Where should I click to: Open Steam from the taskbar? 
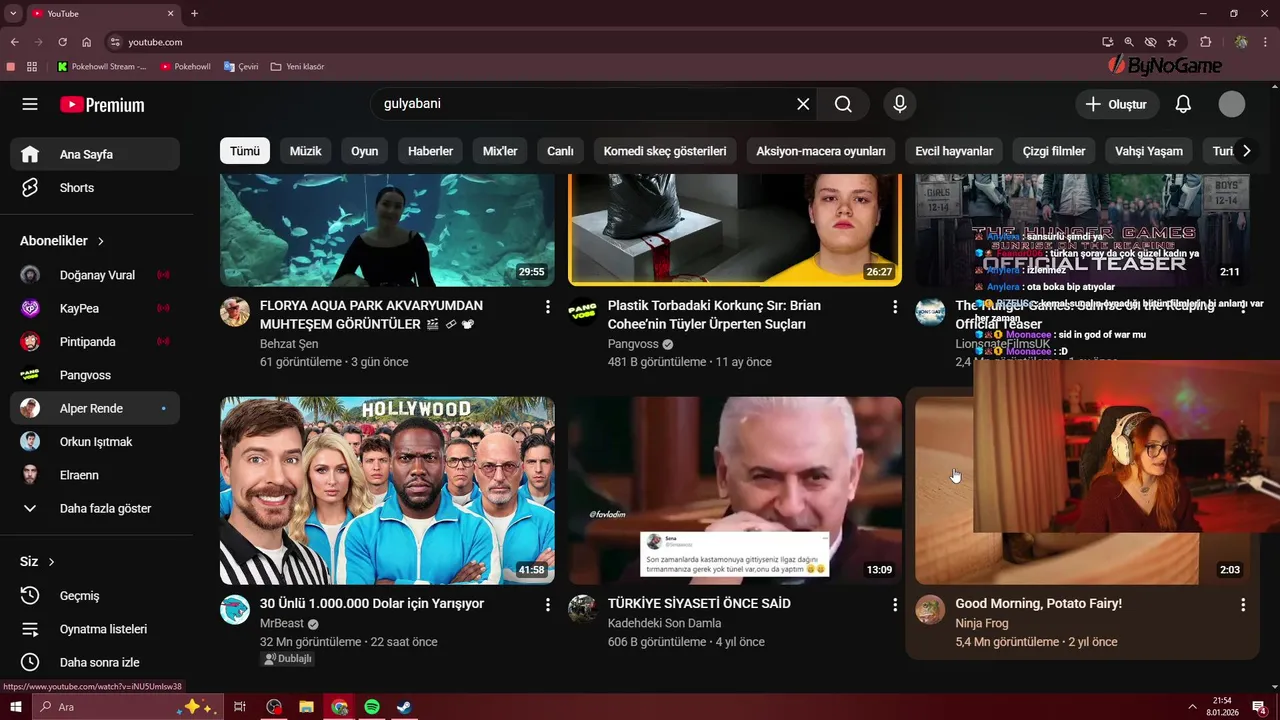(x=404, y=707)
